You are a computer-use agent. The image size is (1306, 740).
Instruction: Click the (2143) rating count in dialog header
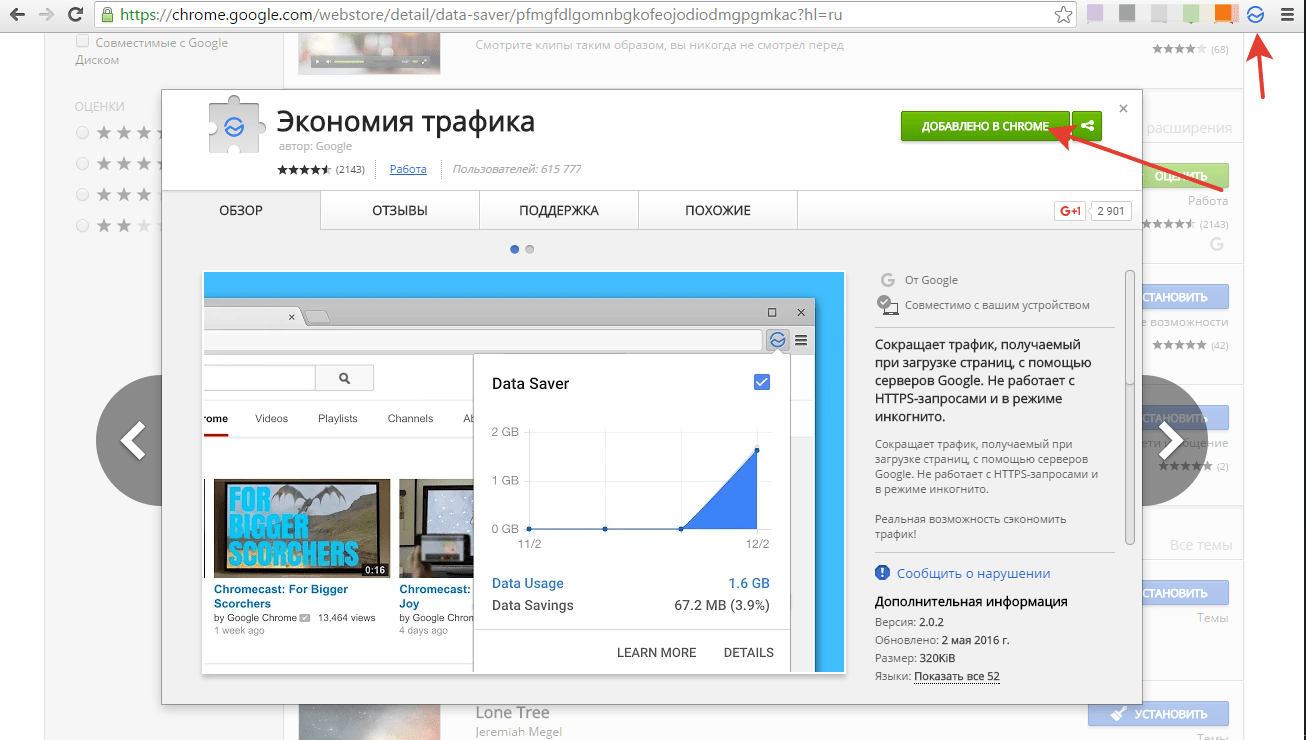349,169
